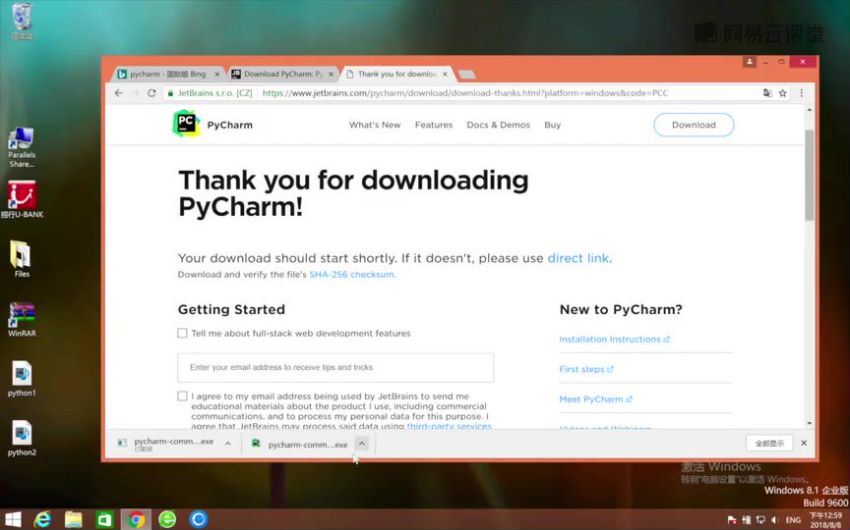This screenshot has width=850, height=530.
Task: Open the Meet PyCharm link
Action: click(595, 399)
